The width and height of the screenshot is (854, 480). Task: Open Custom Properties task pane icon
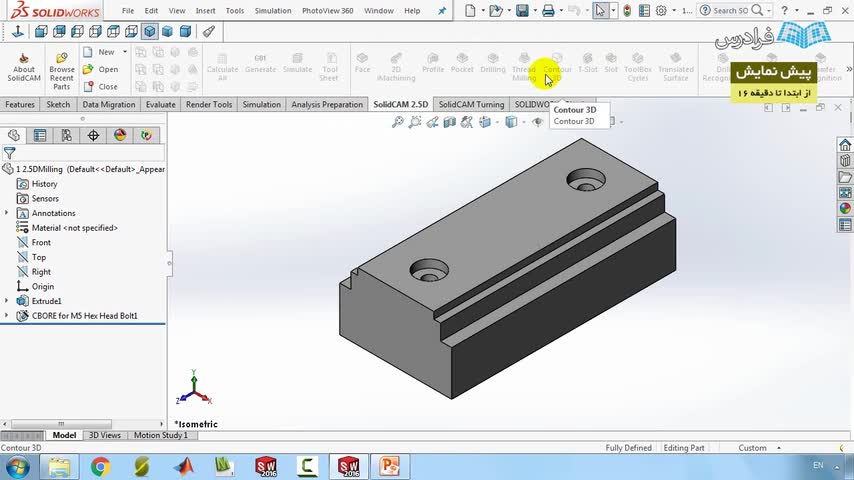845,224
